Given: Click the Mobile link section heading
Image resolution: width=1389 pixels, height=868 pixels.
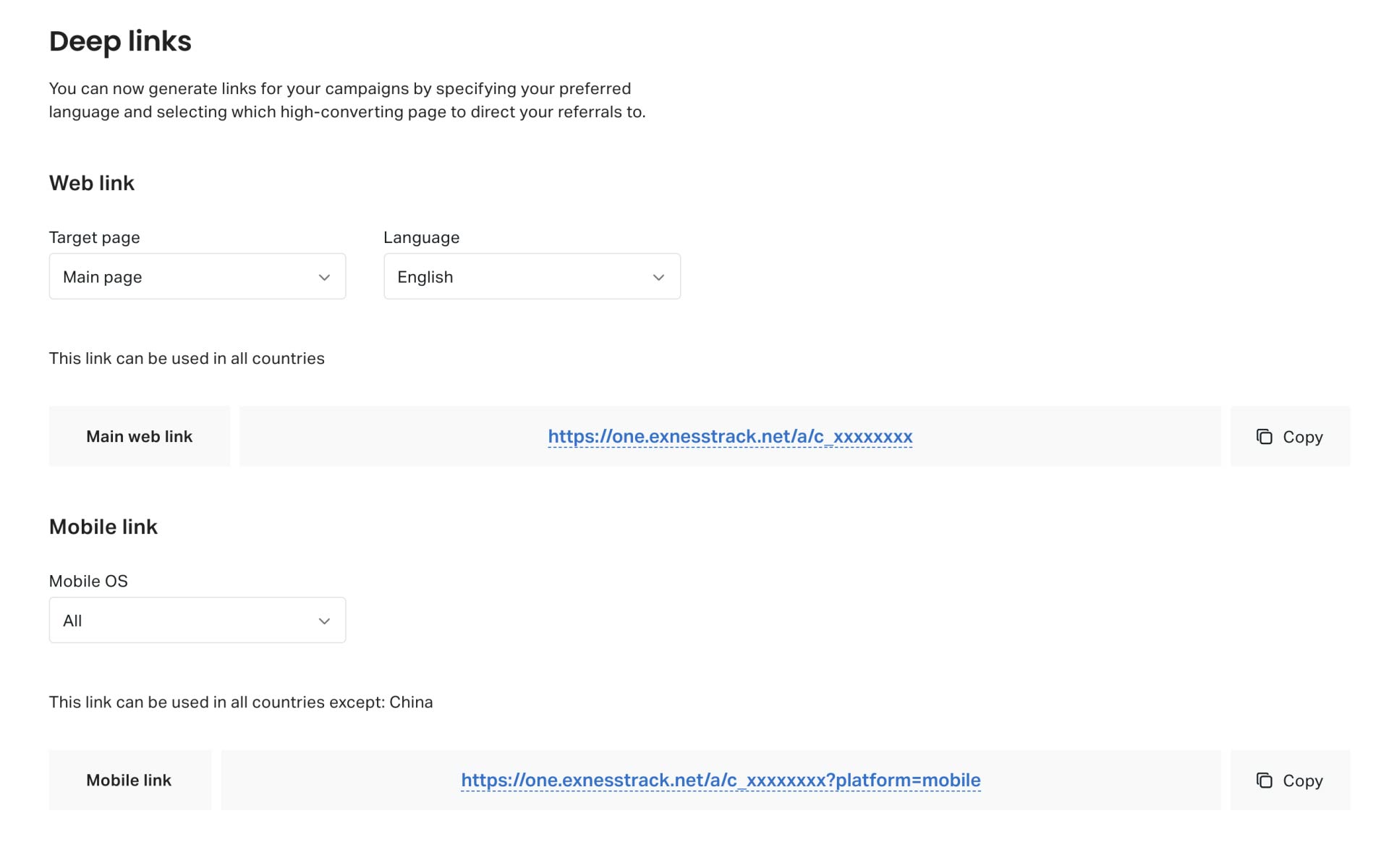Looking at the screenshot, I should 103,527.
